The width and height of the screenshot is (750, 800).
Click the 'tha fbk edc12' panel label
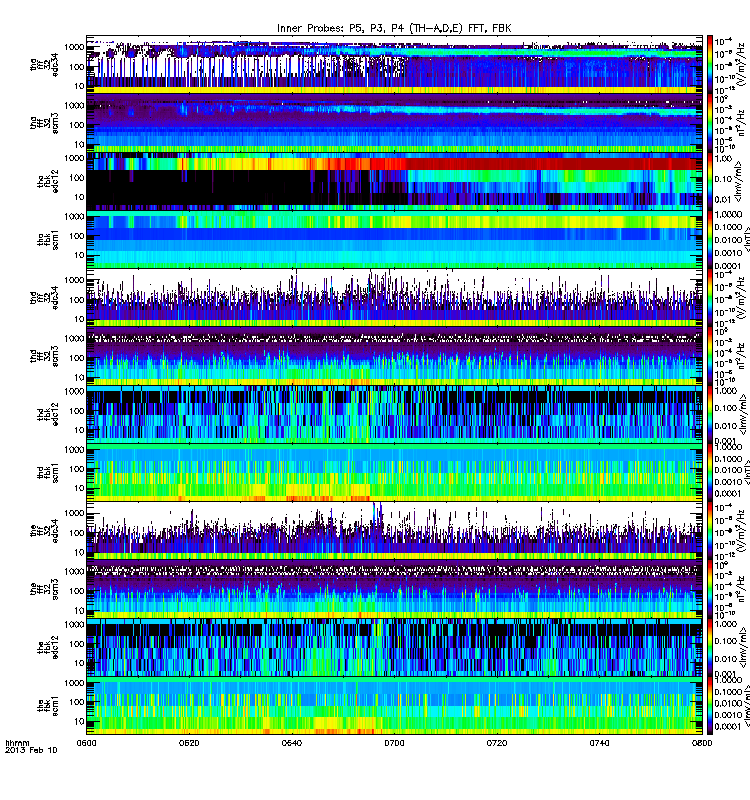coord(48,181)
